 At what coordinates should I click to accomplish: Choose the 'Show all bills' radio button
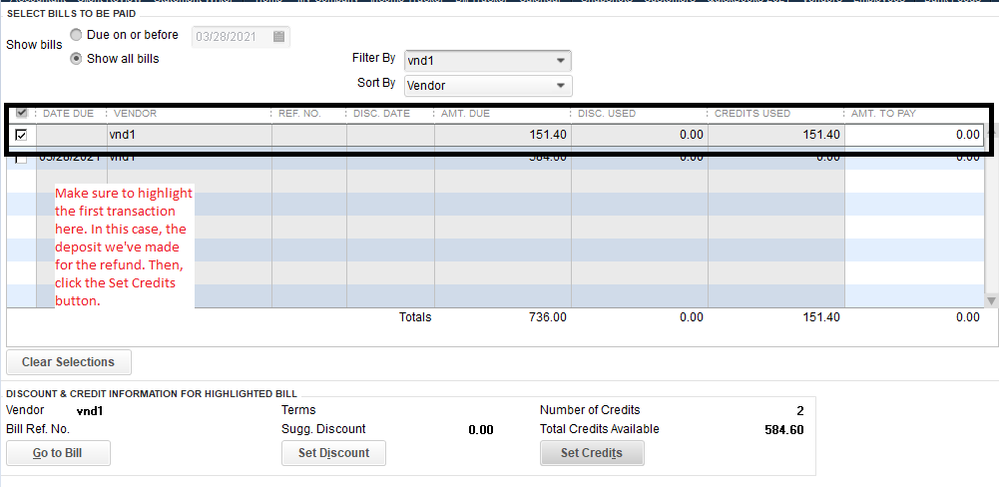coord(76,59)
